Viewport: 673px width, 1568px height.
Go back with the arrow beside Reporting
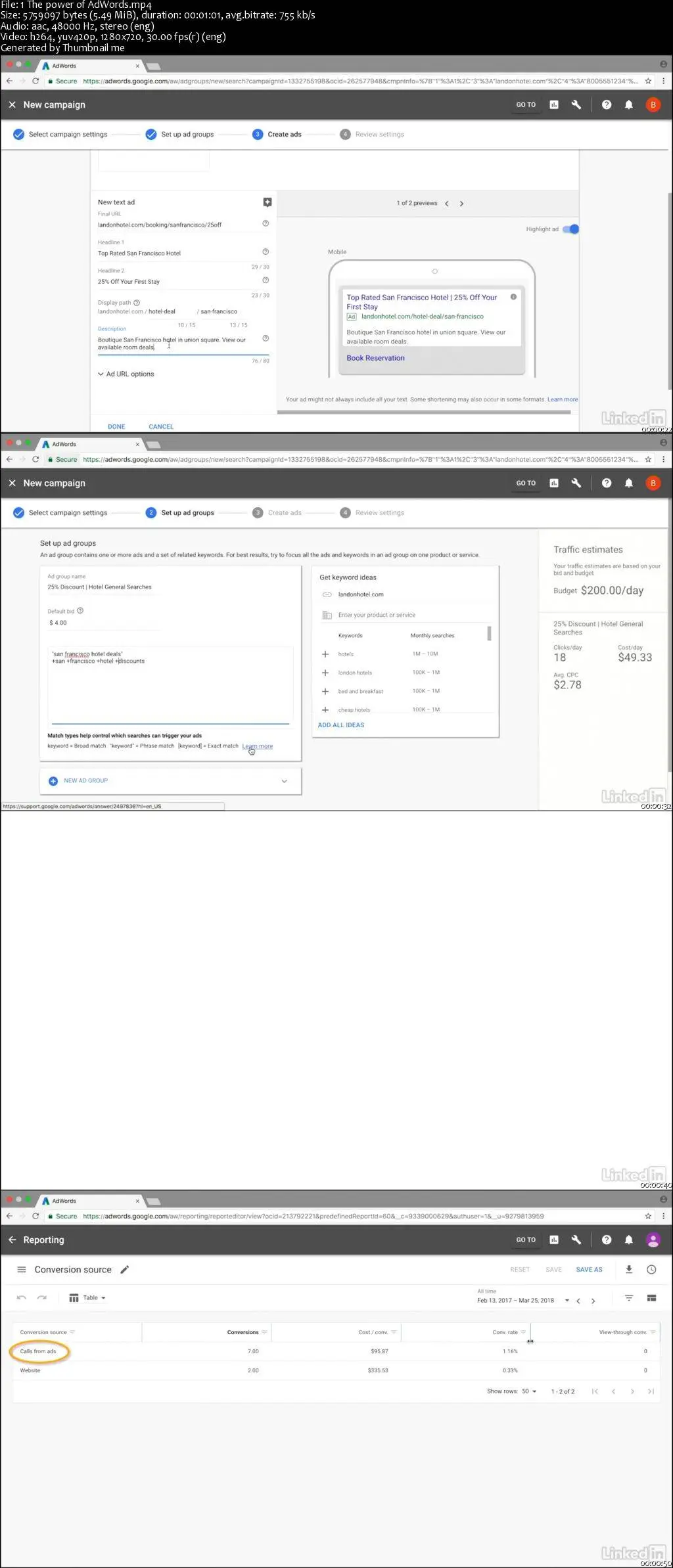(12, 1240)
